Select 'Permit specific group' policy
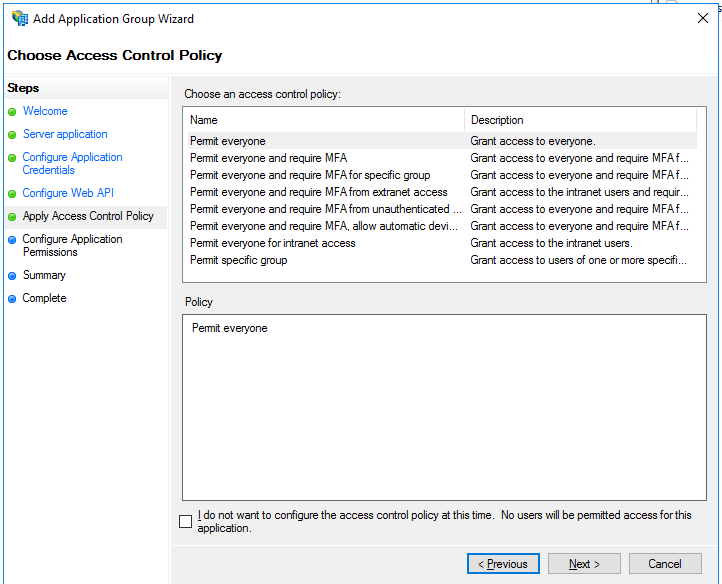The width and height of the screenshot is (722, 584). (238, 260)
